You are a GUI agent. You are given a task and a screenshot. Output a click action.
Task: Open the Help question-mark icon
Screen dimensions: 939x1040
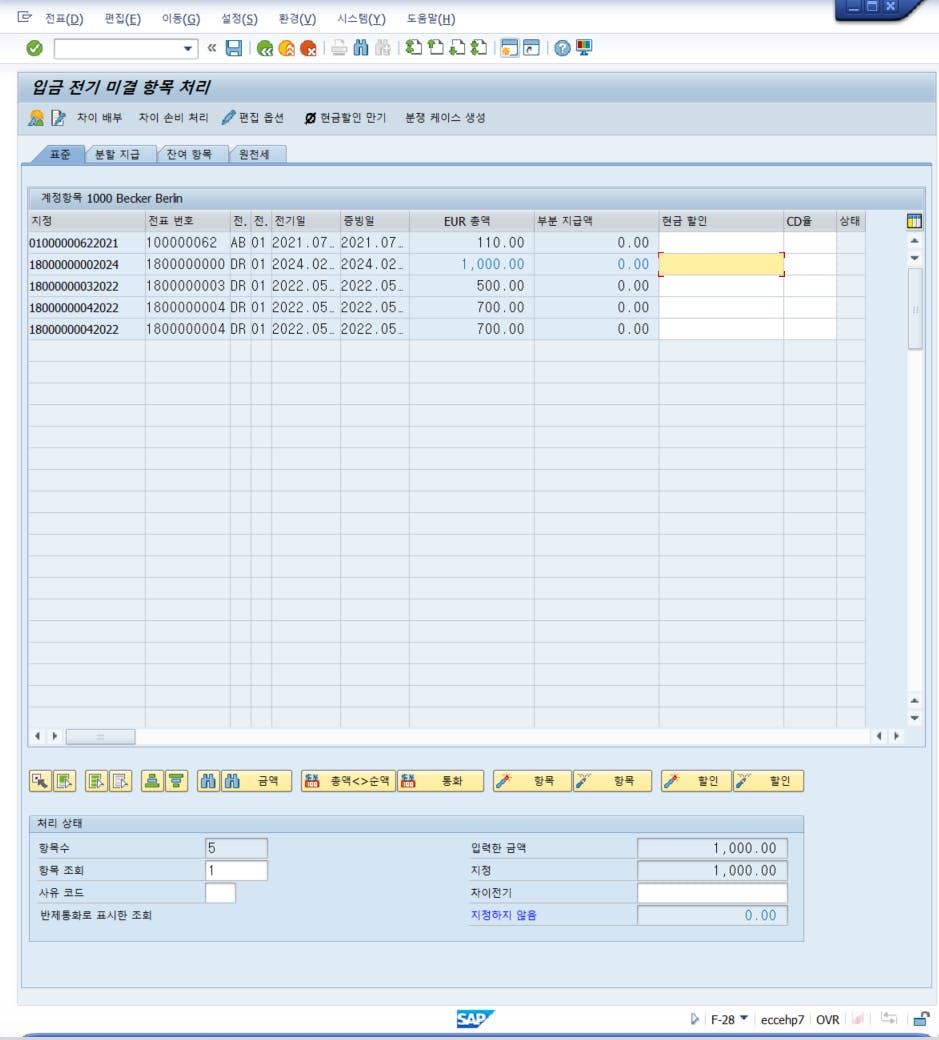point(562,48)
